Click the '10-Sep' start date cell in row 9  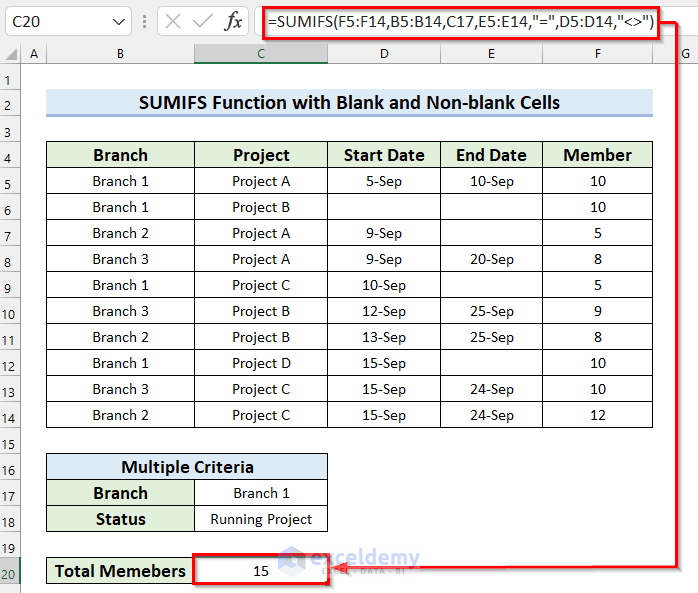click(384, 285)
